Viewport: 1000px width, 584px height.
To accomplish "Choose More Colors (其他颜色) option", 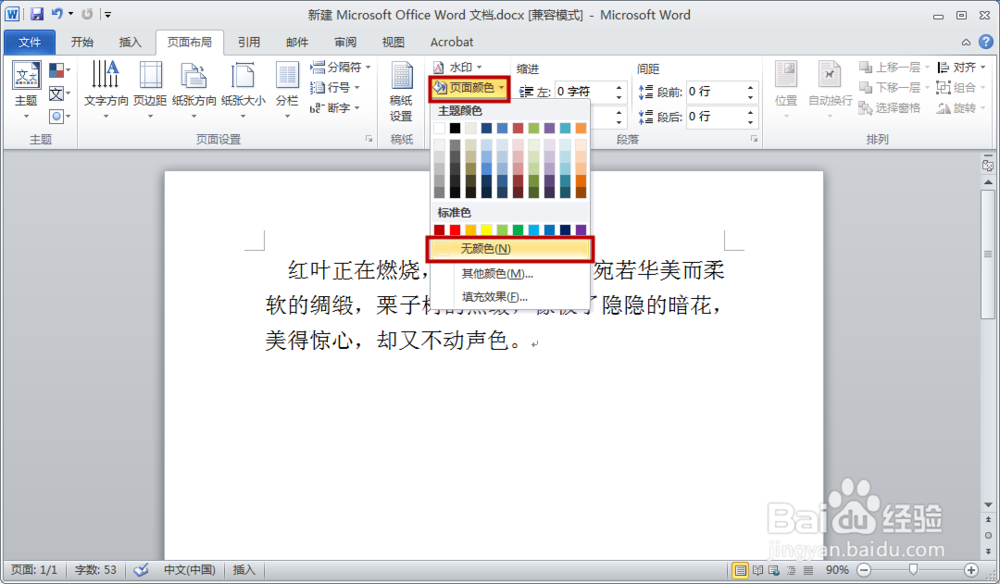I will (510, 274).
